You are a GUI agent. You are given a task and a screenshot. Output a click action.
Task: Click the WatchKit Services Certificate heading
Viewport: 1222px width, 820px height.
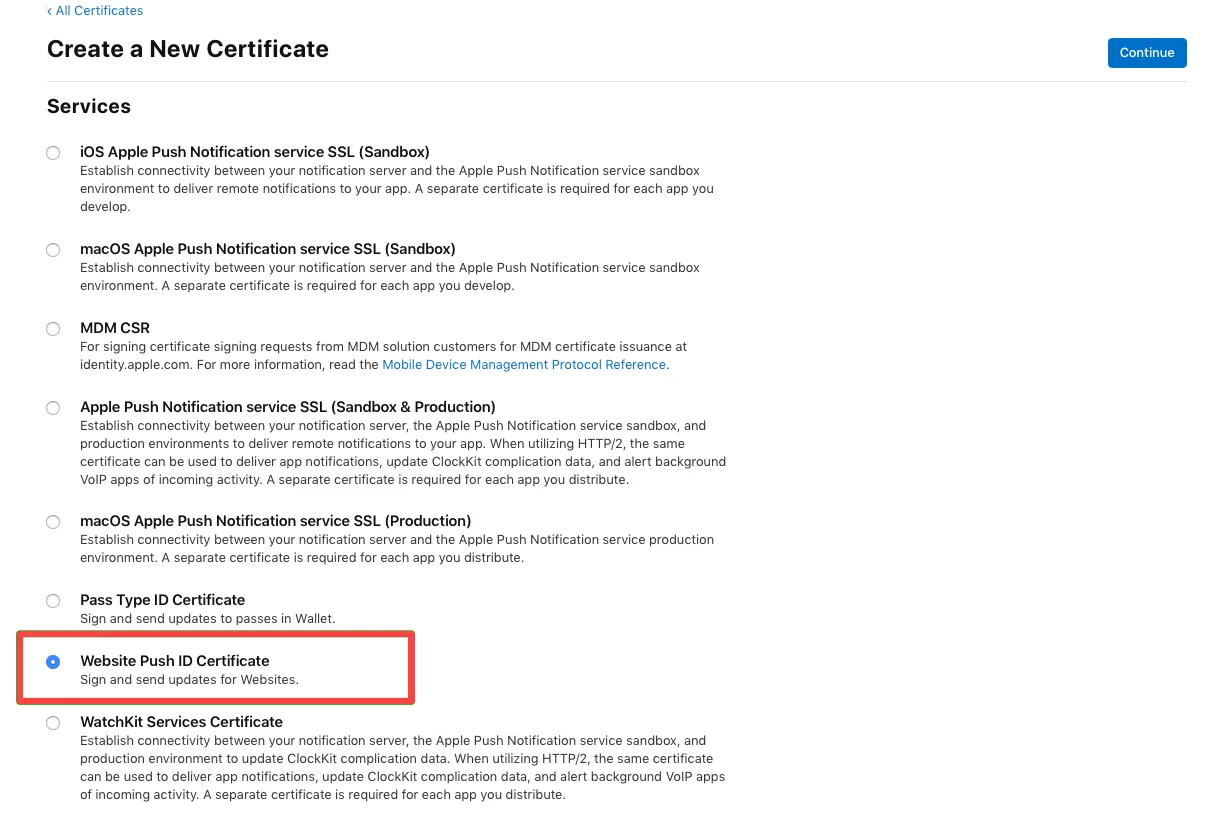click(181, 722)
